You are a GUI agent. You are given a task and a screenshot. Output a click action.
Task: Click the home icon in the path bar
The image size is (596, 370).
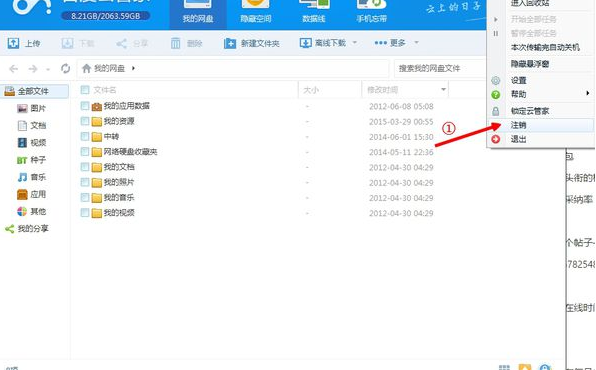coord(86,68)
